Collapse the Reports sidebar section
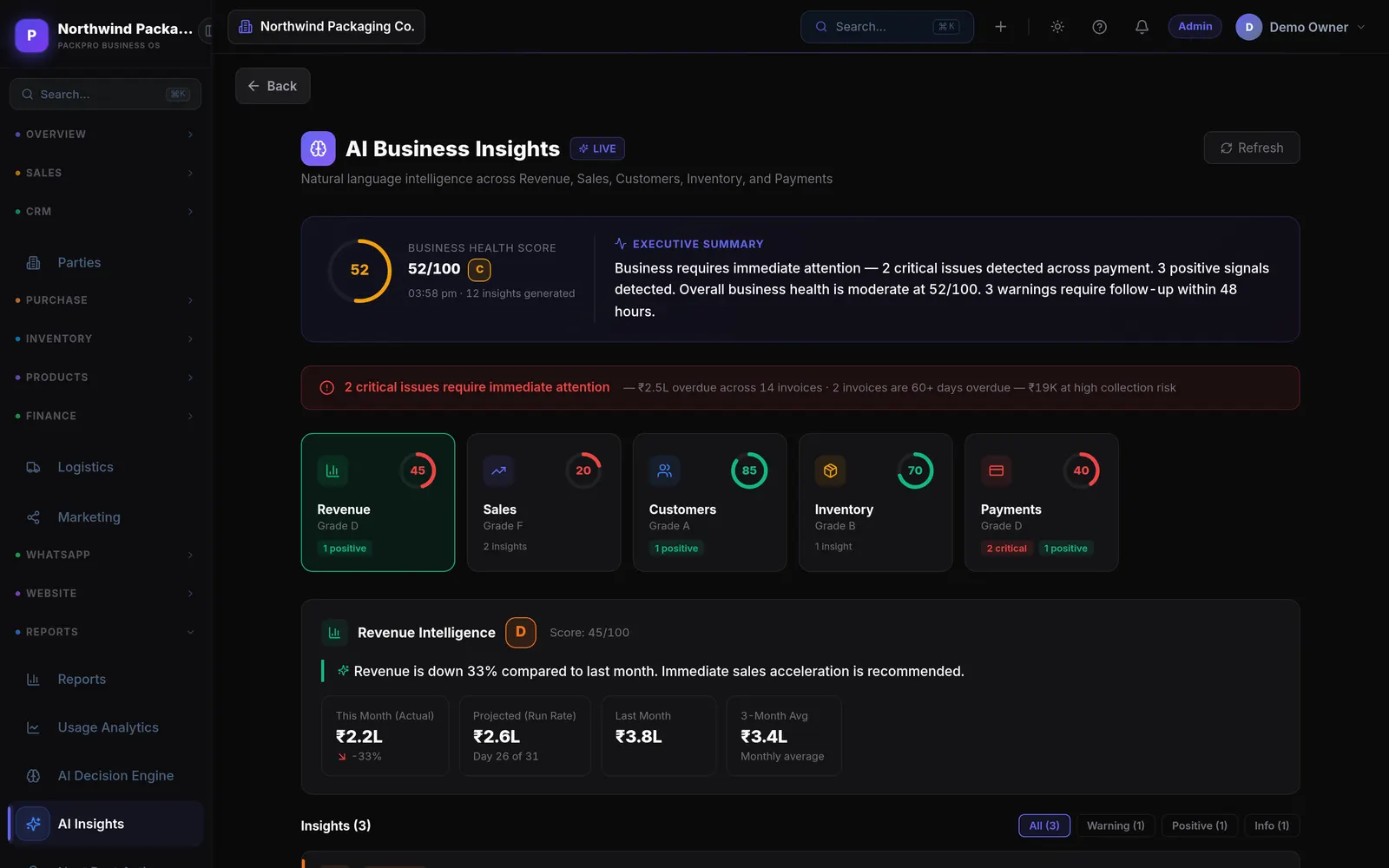This screenshot has height=868, width=1389. pyautogui.click(x=105, y=632)
